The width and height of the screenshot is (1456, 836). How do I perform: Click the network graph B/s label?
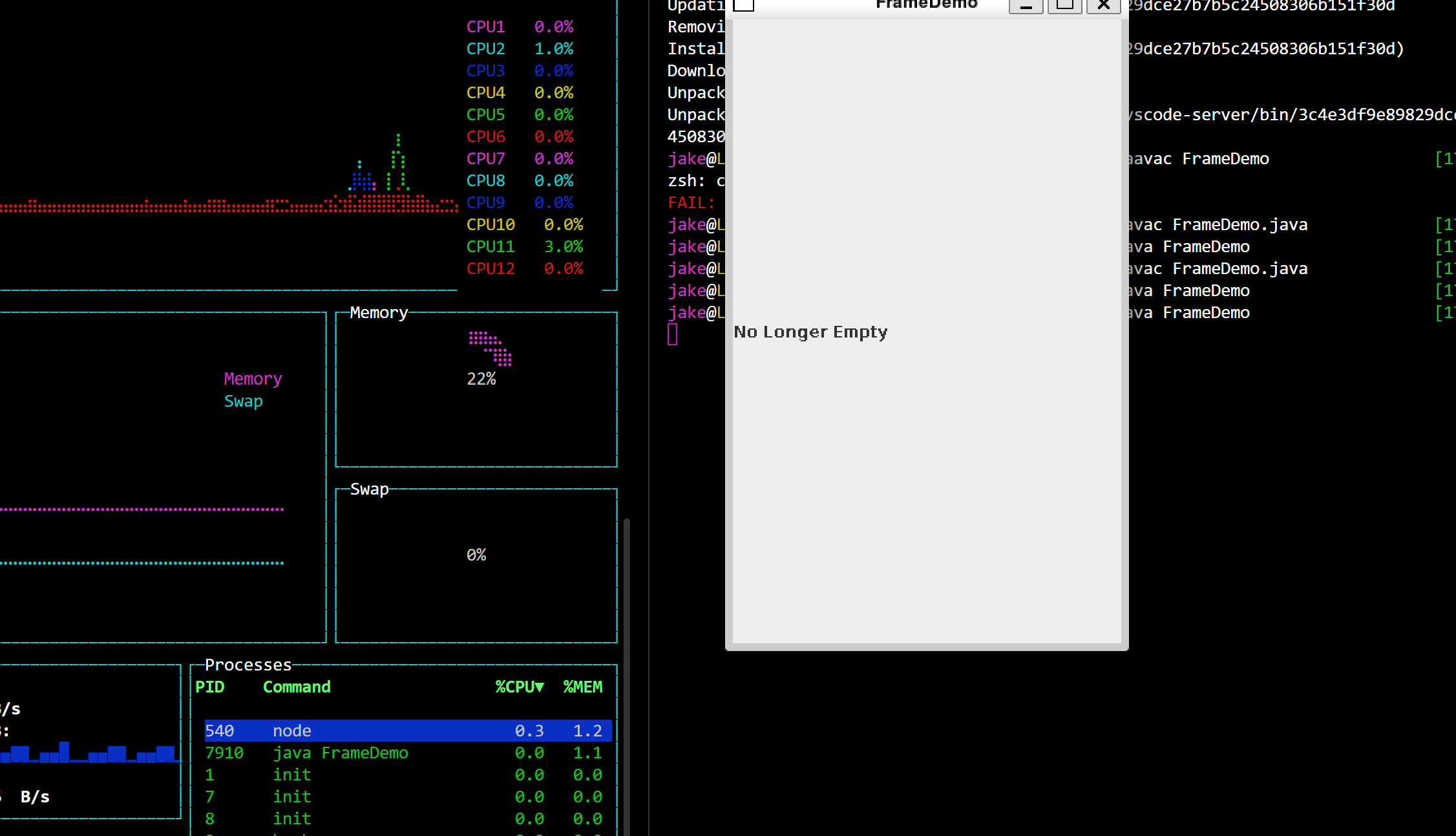[x=35, y=797]
